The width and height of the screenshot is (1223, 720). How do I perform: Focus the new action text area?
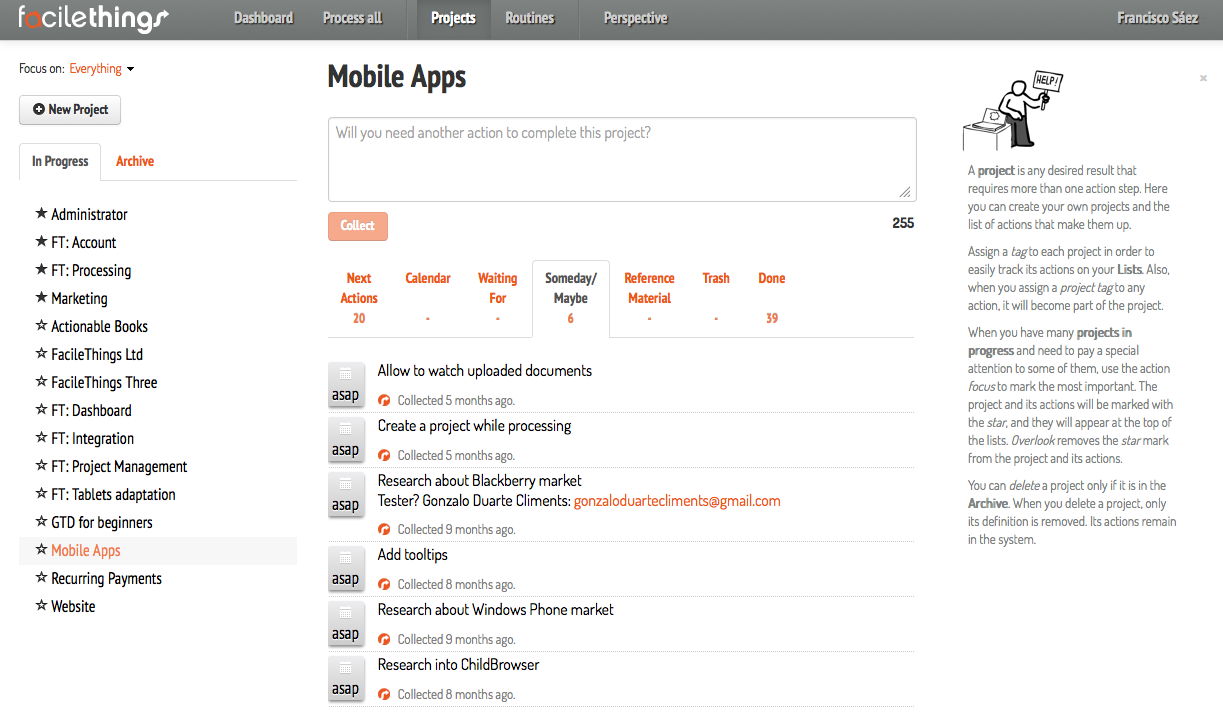coord(622,160)
